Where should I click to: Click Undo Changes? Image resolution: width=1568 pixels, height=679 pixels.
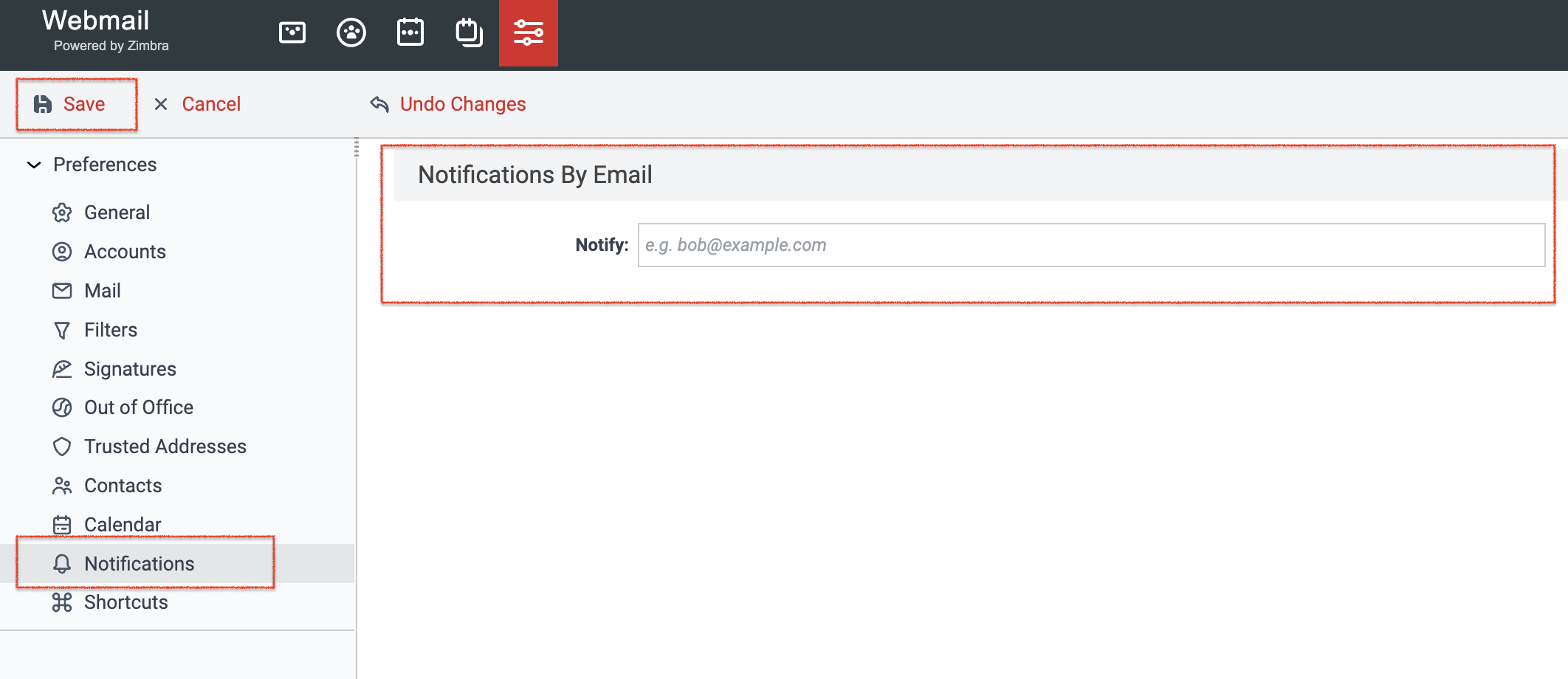448,104
